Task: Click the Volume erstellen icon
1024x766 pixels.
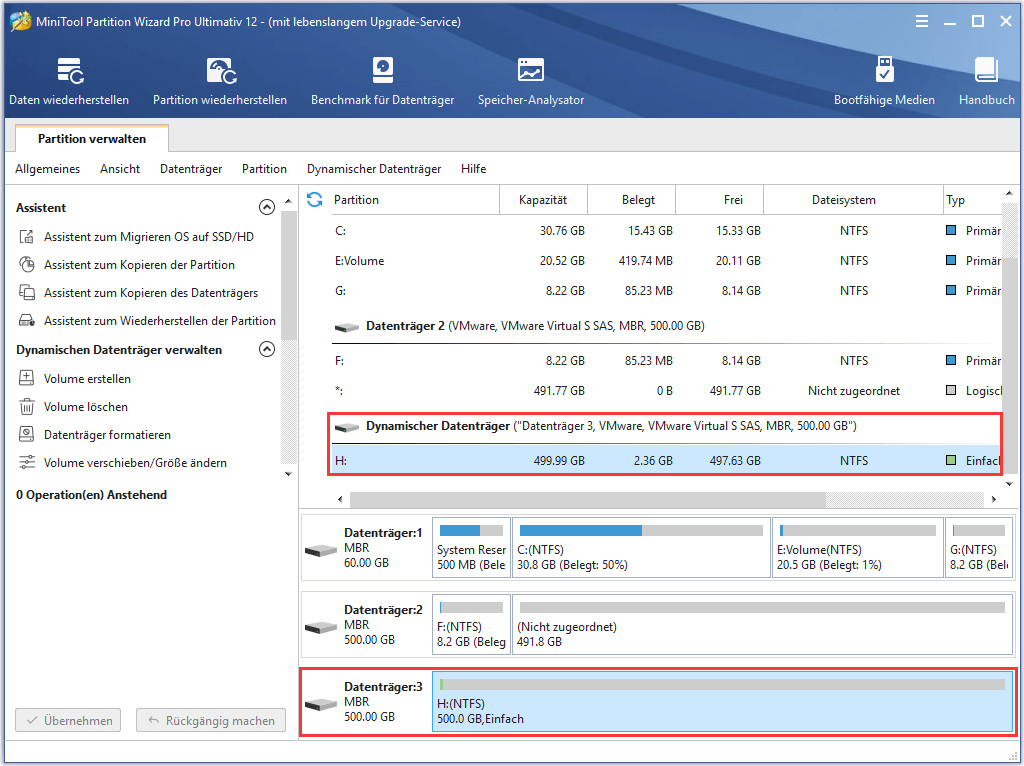Action: 27,378
